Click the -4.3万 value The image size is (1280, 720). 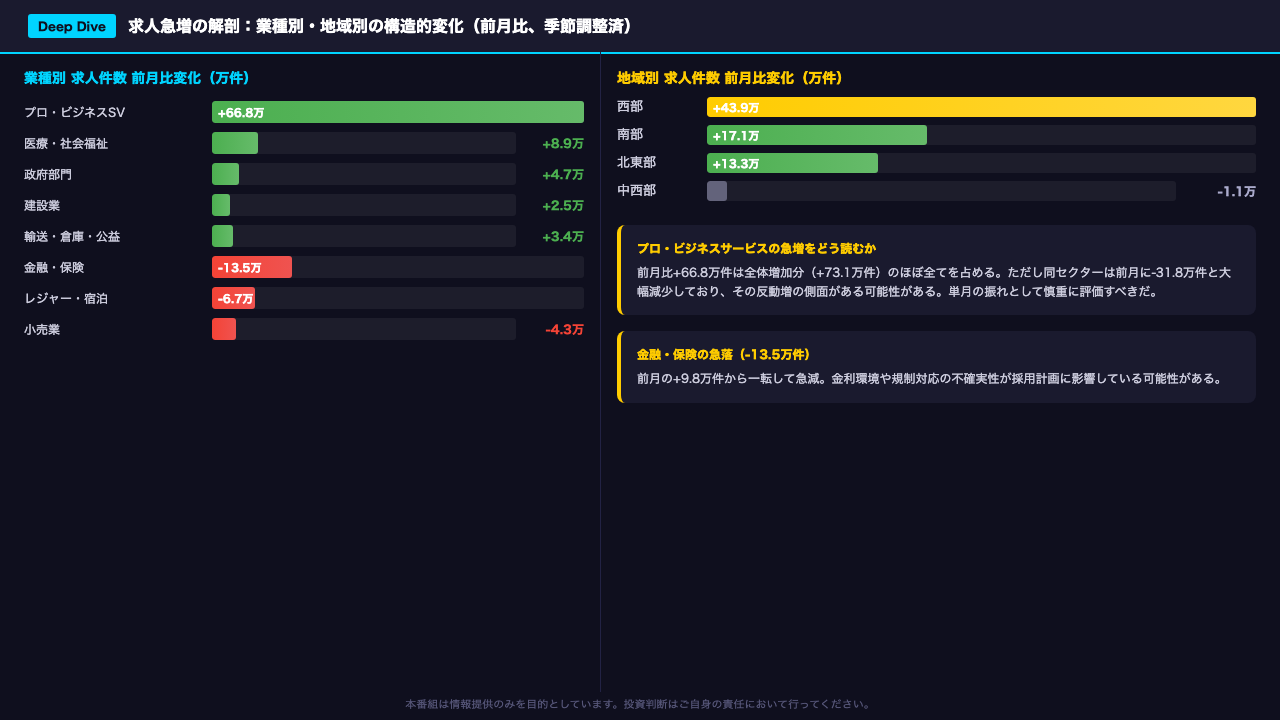pyautogui.click(x=564, y=329)
